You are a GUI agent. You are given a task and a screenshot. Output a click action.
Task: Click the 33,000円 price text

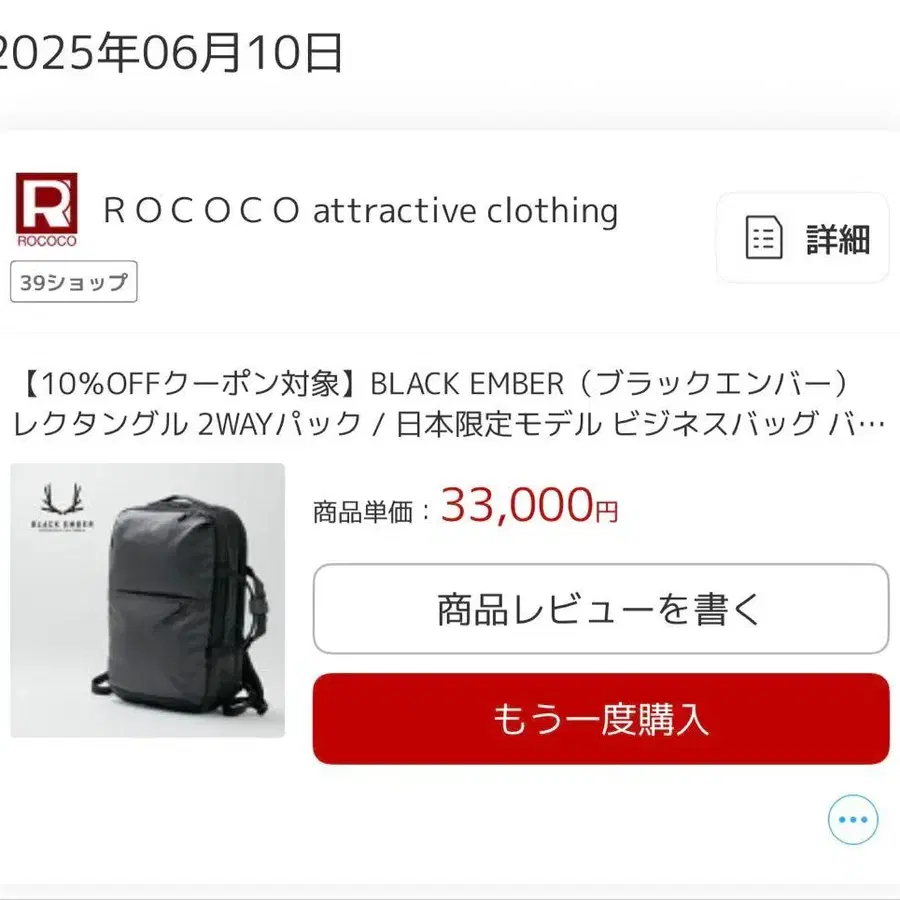529,506
